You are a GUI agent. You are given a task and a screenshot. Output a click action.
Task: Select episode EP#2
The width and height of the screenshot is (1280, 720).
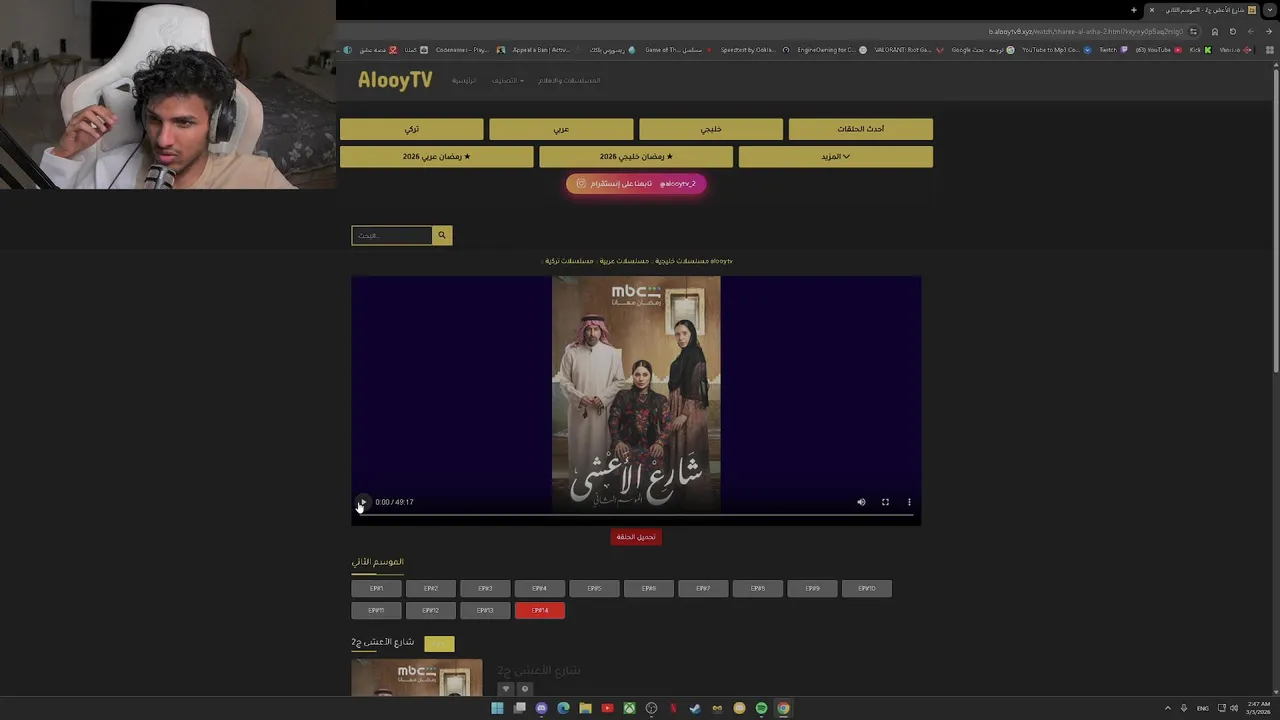pyautogui.click(x=431, y=588)
